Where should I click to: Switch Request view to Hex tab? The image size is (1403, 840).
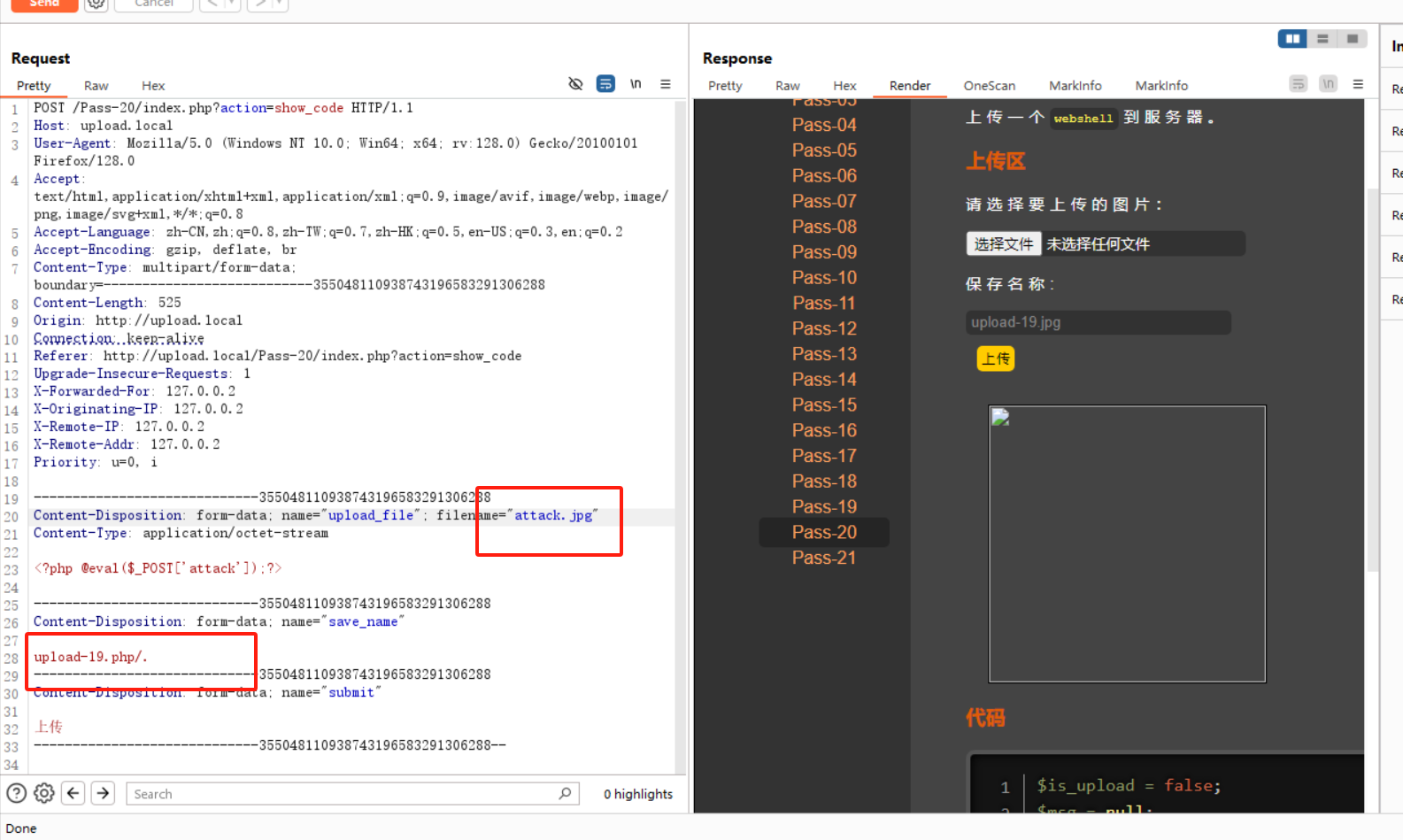[x=153, y=86]
